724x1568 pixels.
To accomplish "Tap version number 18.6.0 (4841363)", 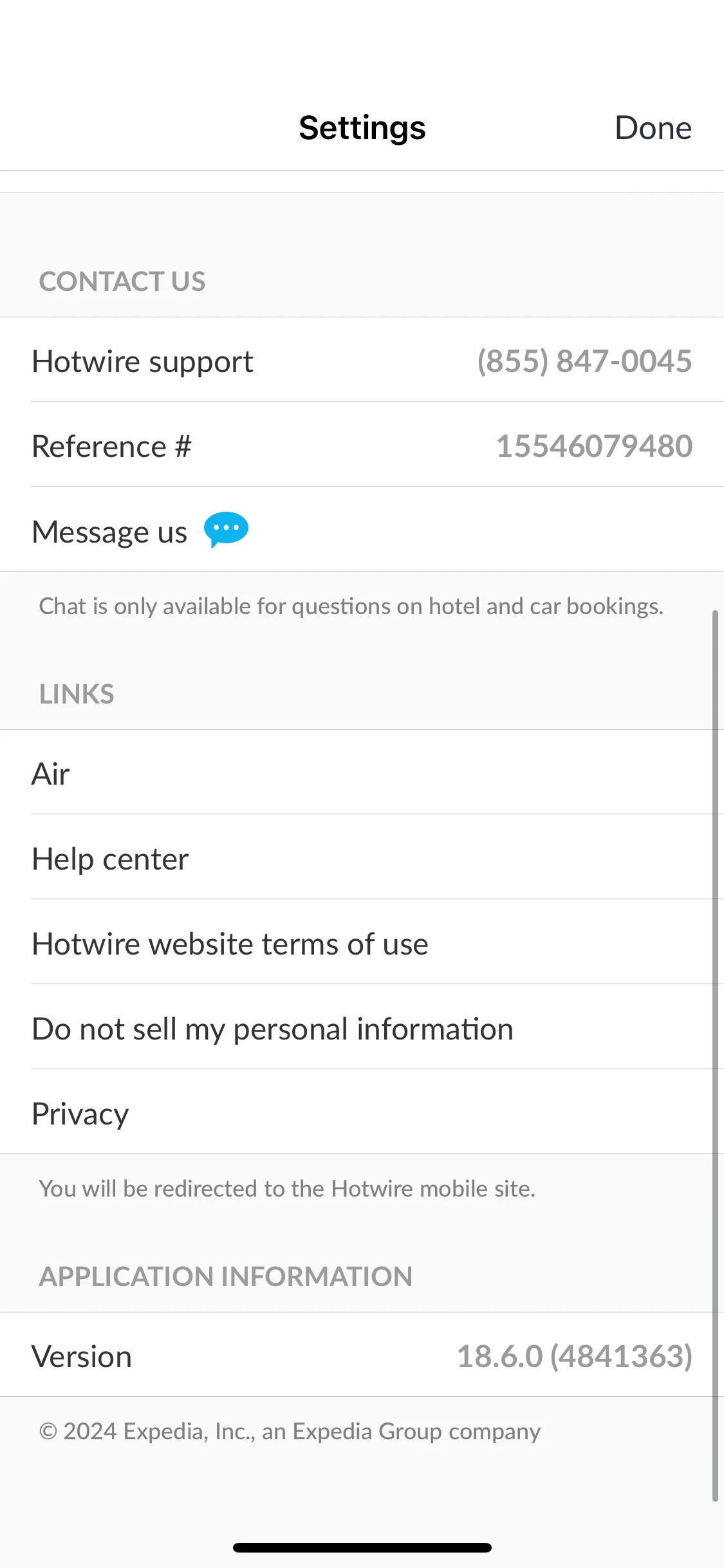I will 575,1356.
